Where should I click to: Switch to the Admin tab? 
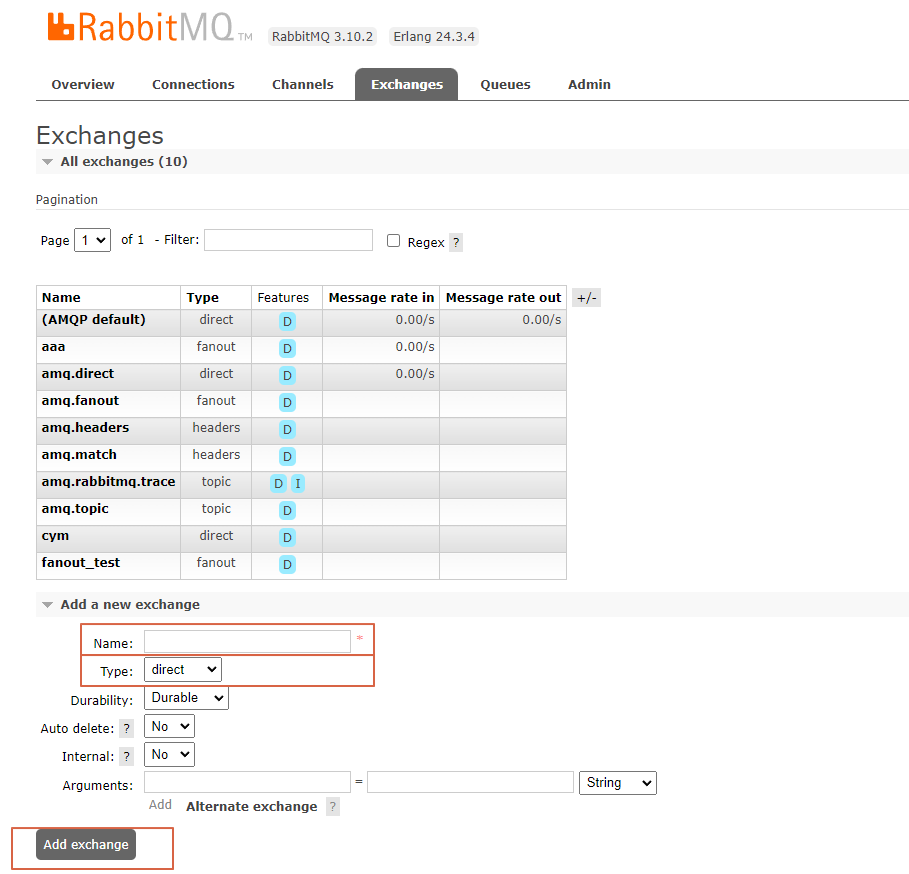(589, 85)
